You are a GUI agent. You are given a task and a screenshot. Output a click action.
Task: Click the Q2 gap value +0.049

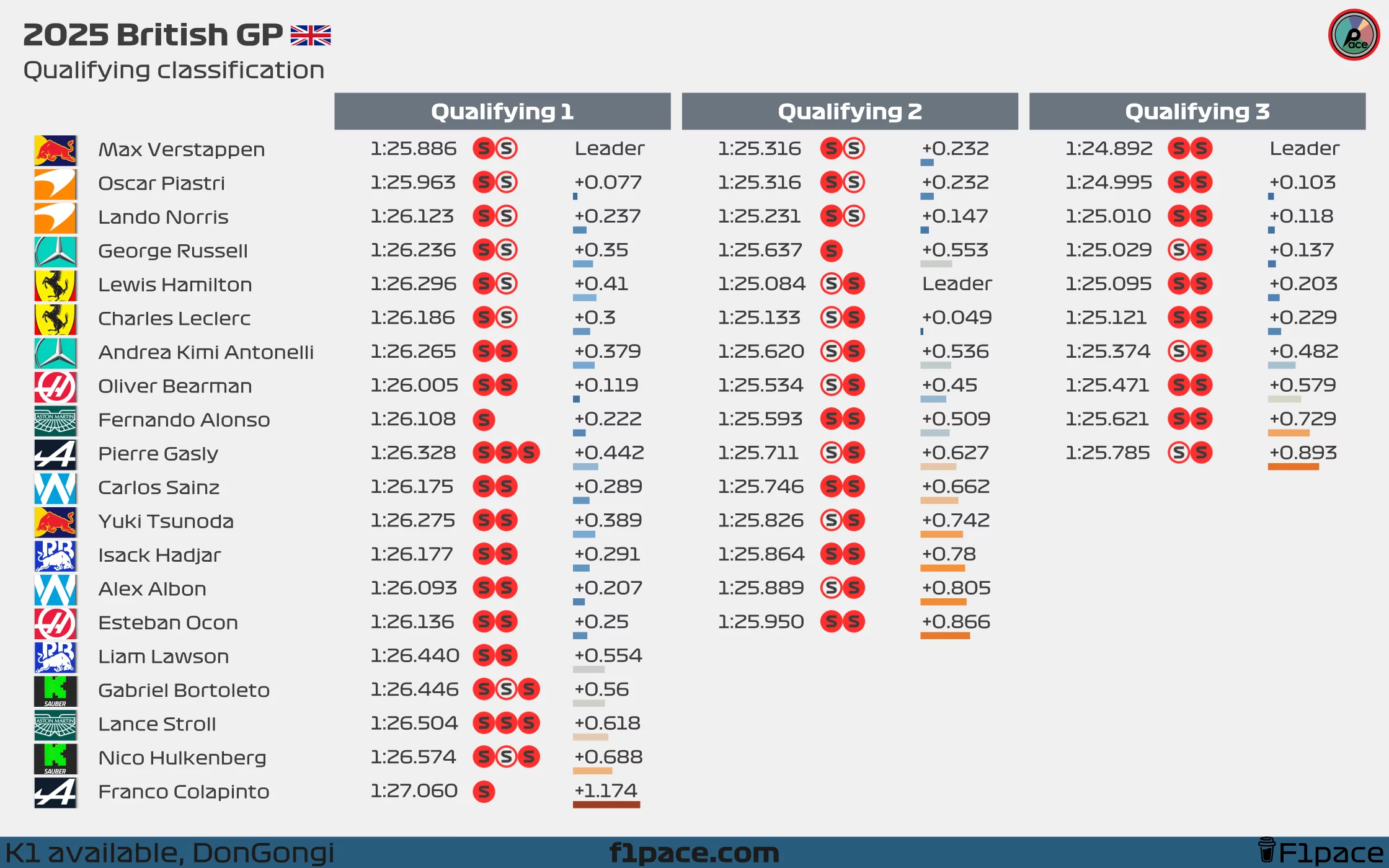(x=957, y=318)
